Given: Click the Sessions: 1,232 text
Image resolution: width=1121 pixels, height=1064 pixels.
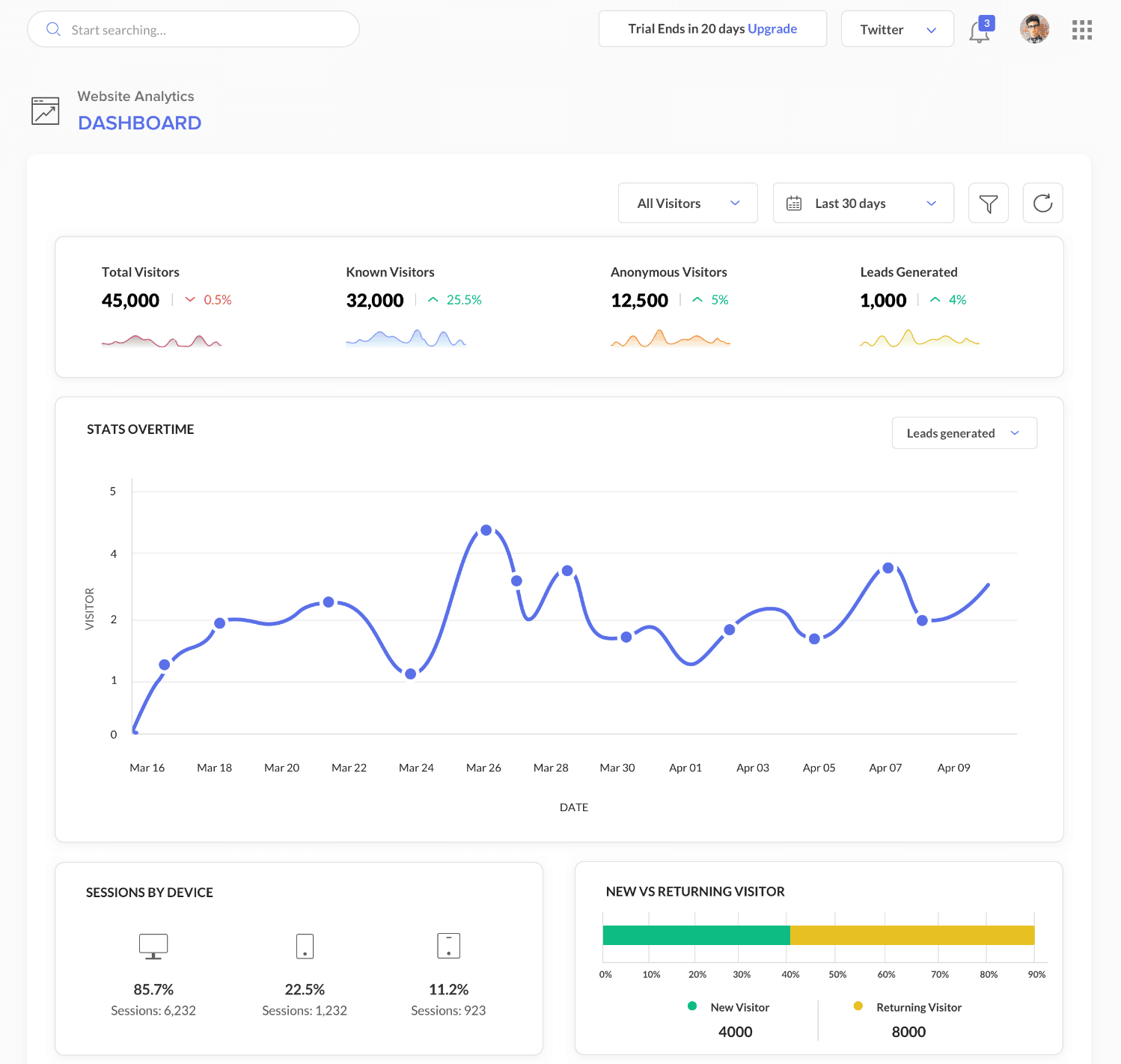Looking at the screenshot, I should (305, 1011).
